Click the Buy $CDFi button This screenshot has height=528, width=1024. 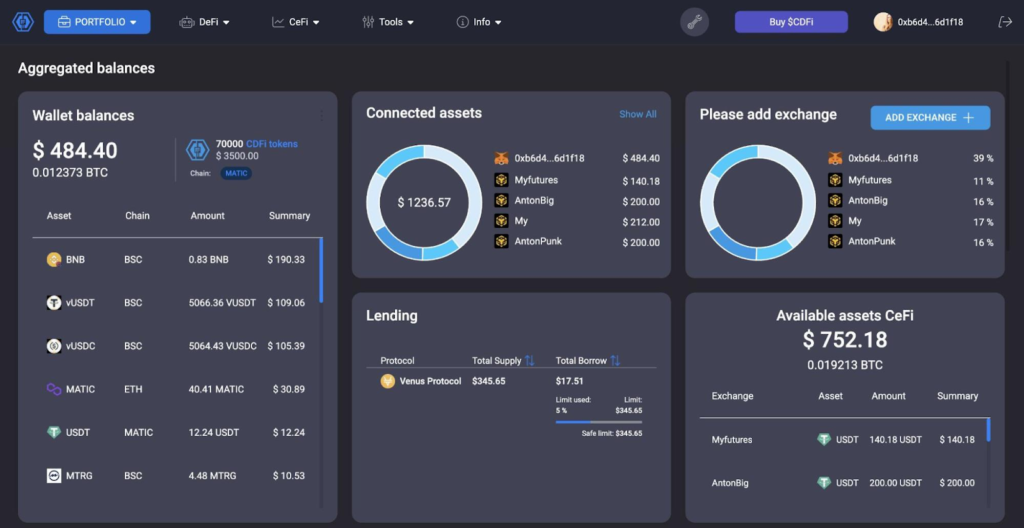[791, 22]
